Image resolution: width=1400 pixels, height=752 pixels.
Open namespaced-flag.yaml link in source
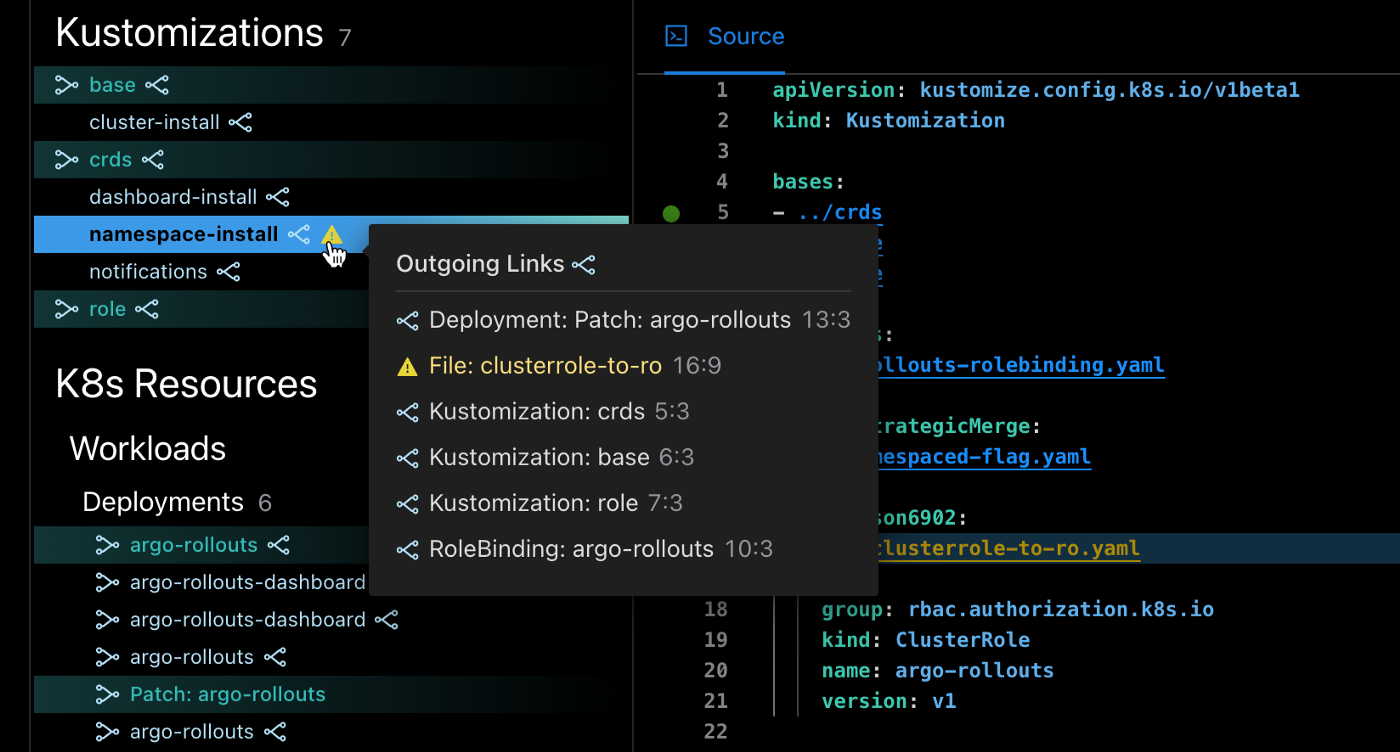click(x=984, y=457)
